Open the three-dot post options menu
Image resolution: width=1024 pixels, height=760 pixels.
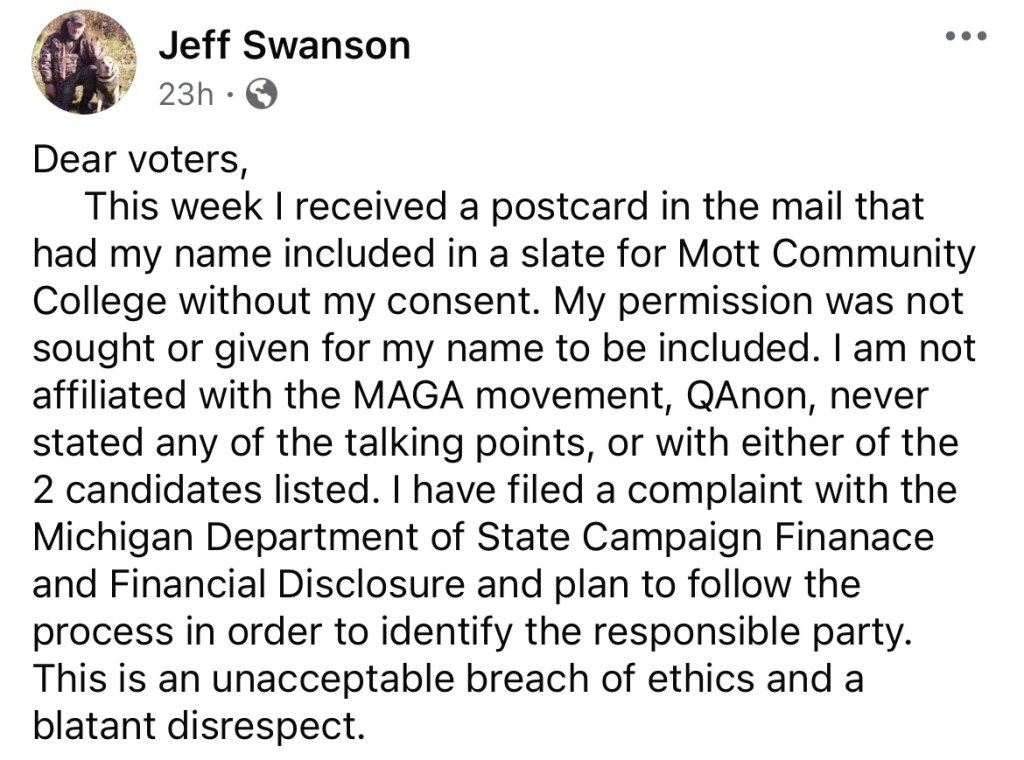click(x=966, y=37)
